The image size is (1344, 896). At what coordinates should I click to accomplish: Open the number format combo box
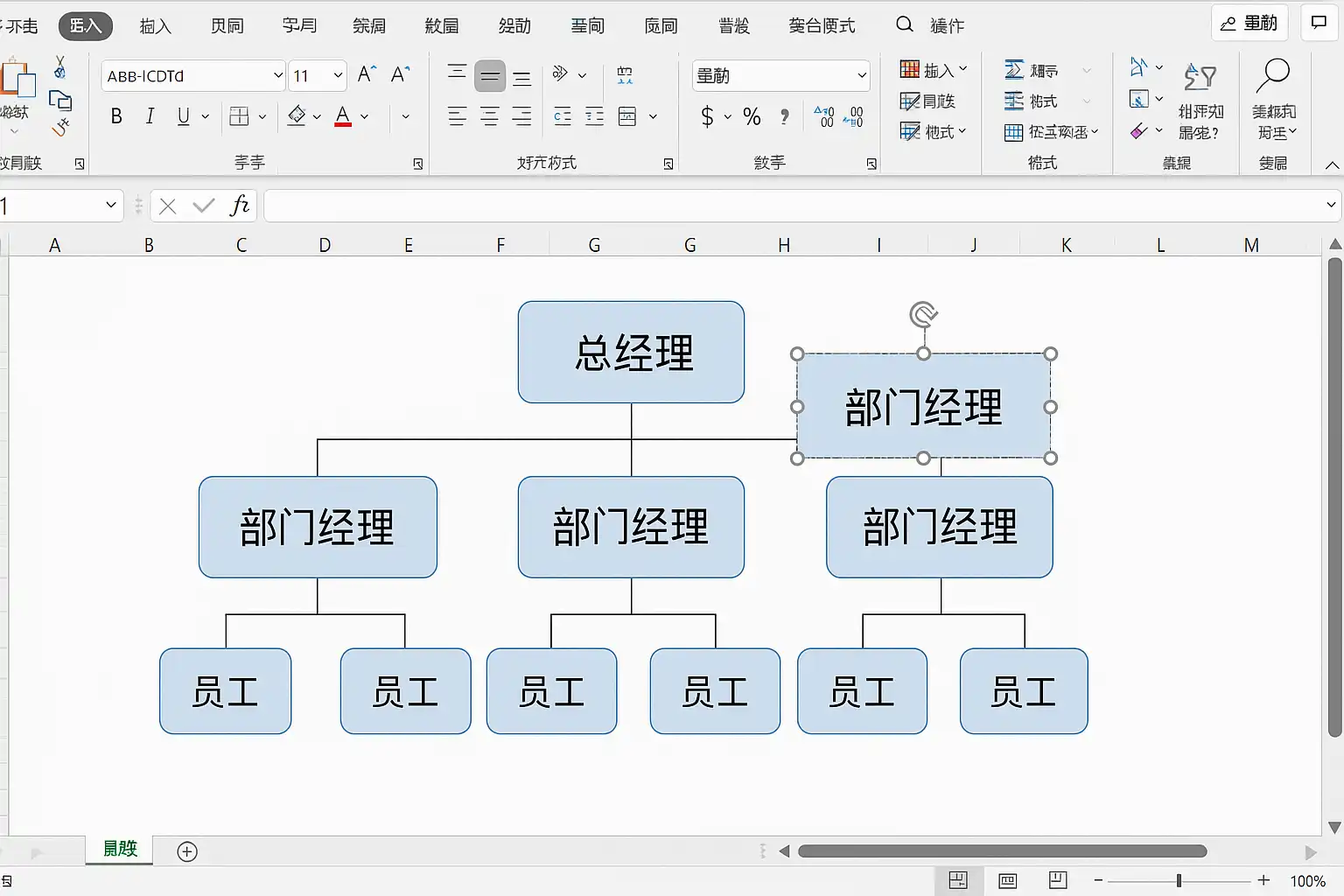780,76
